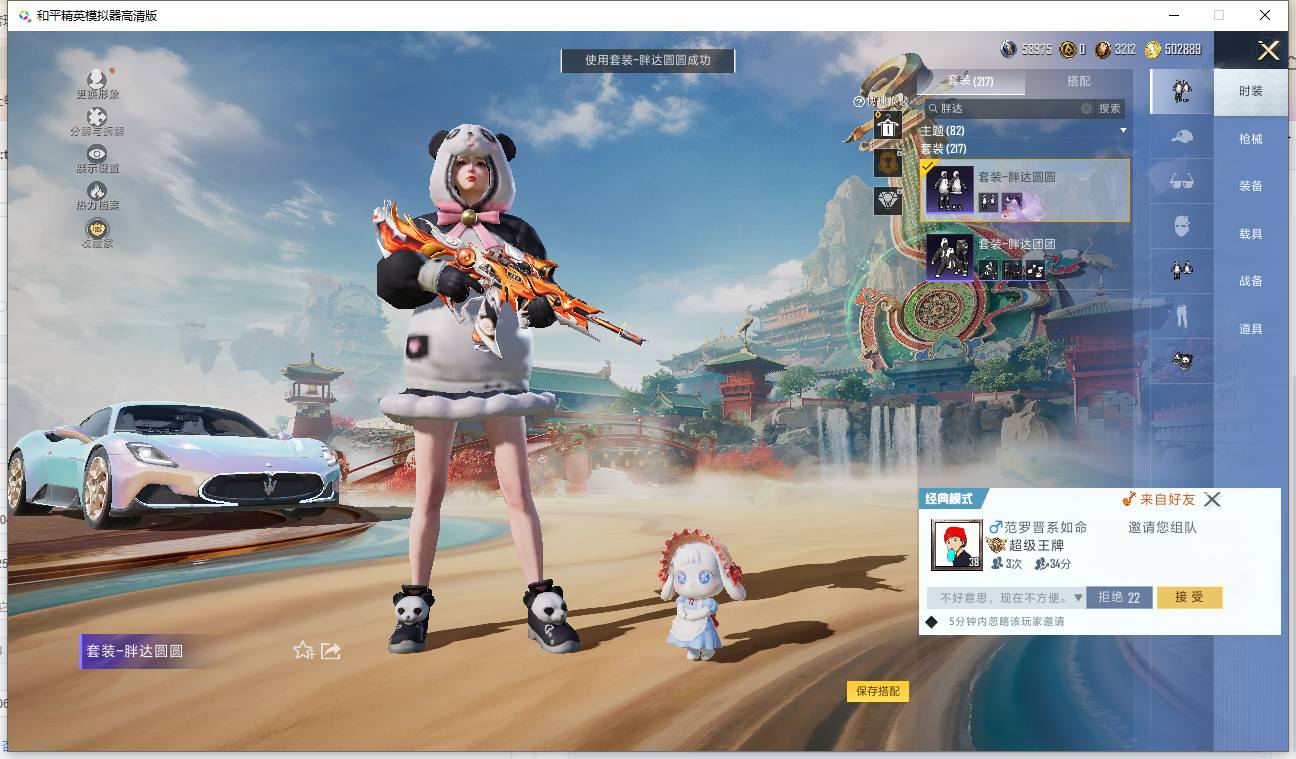Image resolution: width=1296 pixels, height=759 pixels.
Task: Open the 展示设置 eye icon
Action: (x=97, y=153)
